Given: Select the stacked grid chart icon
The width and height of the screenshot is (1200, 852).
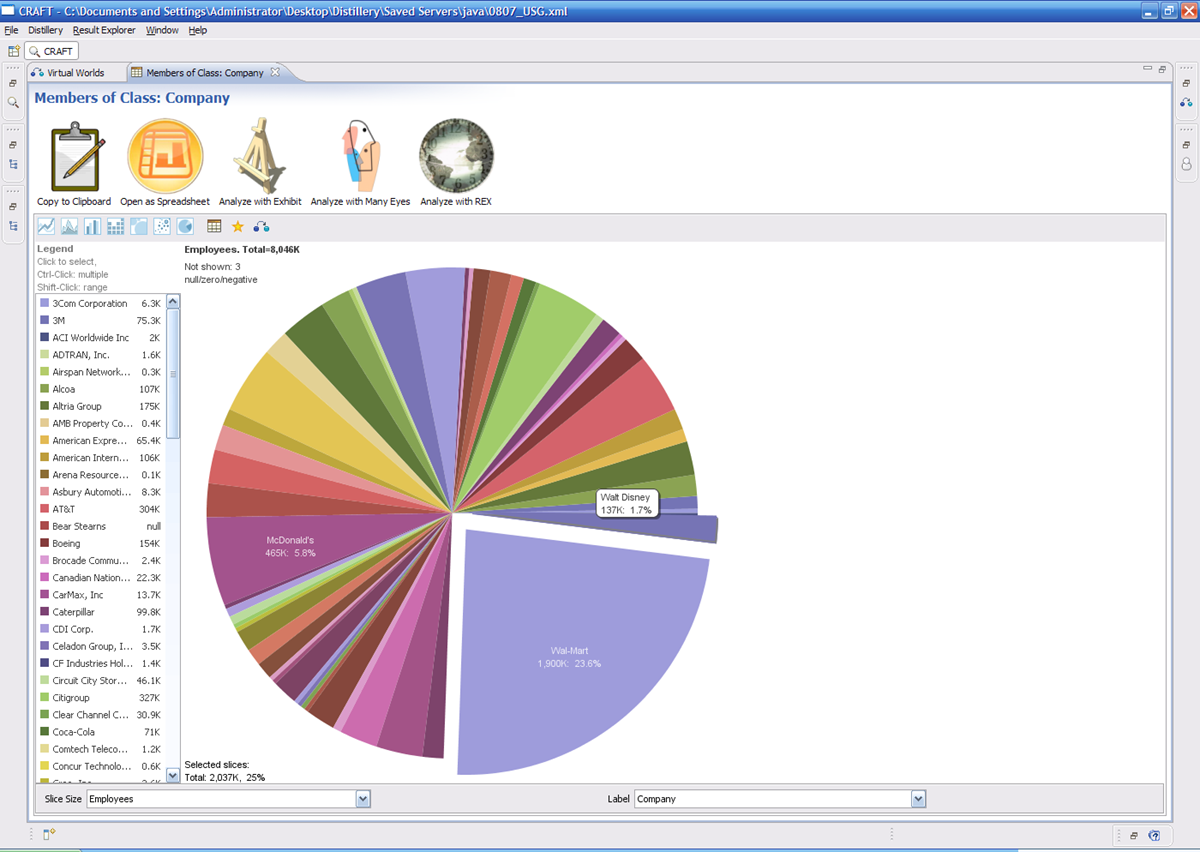Looking at the screenshot, I should coord(116,227).
